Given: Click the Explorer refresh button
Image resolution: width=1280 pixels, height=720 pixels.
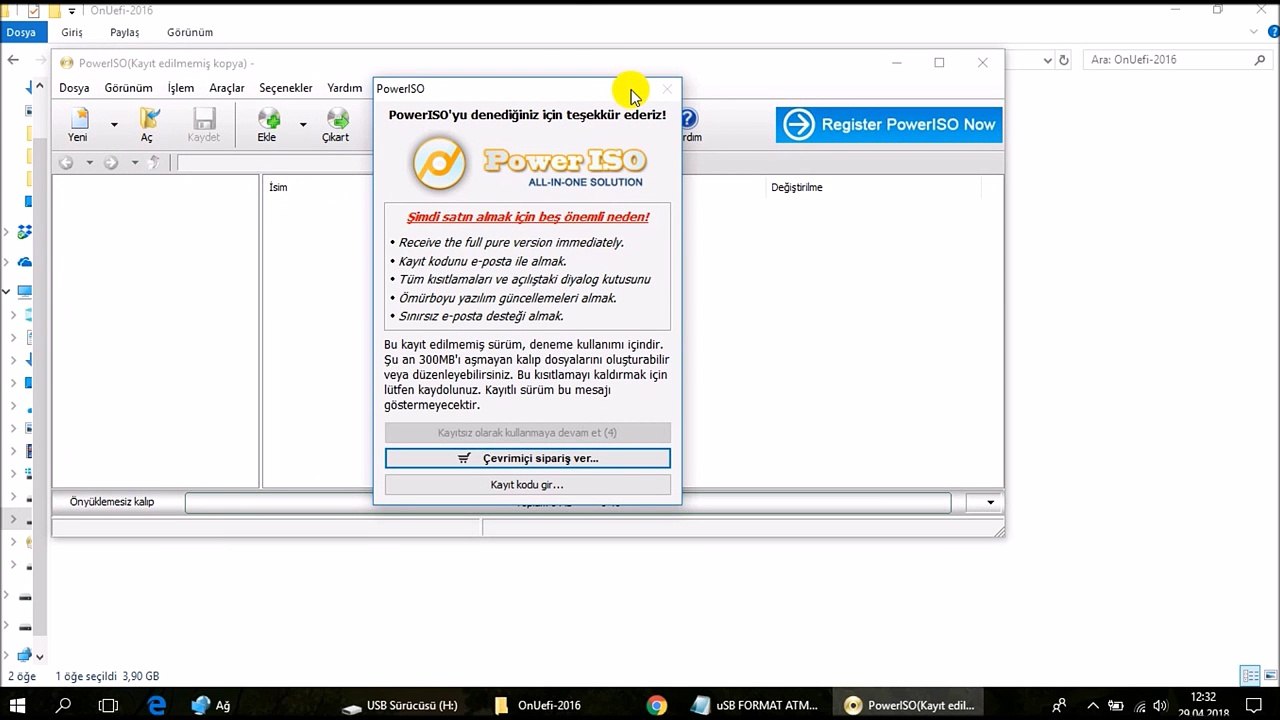Looking at the screenshot, I should click(1064, 60).
